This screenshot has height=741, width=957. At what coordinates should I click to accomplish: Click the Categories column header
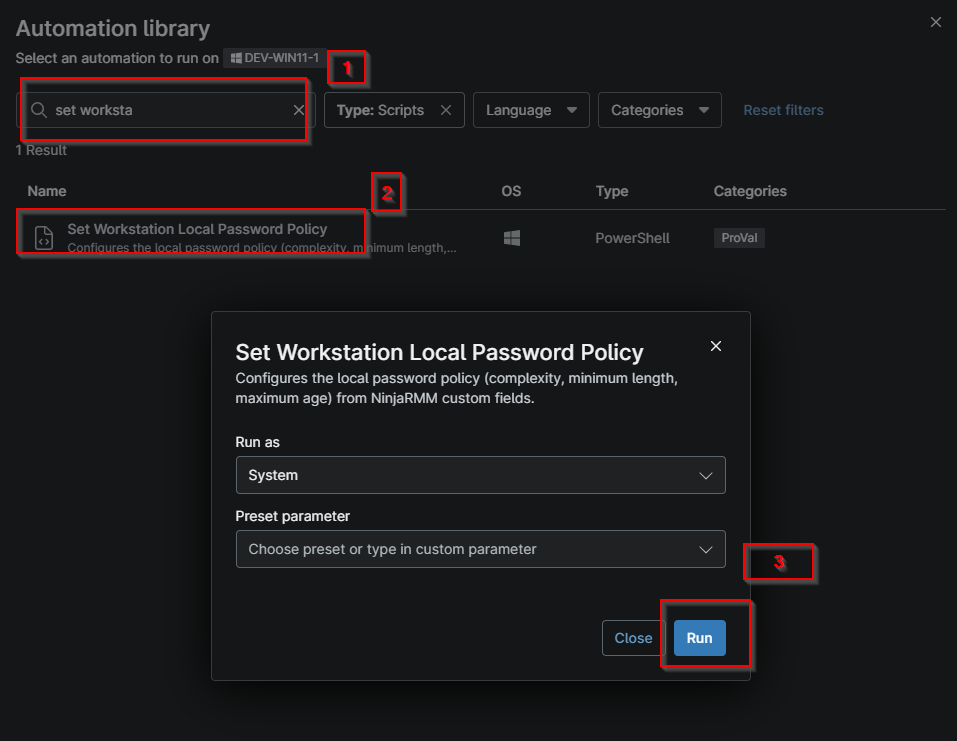click(x=750, y=191)
